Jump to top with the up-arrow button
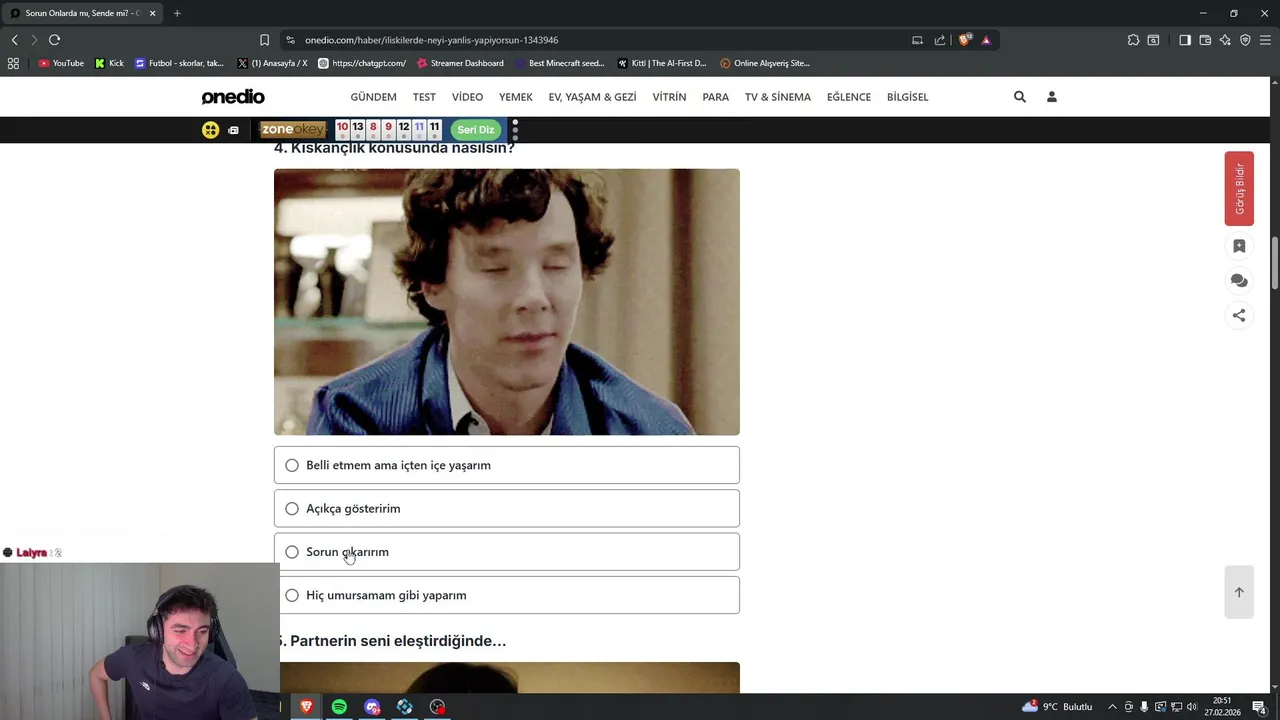 pos(1239,592)
